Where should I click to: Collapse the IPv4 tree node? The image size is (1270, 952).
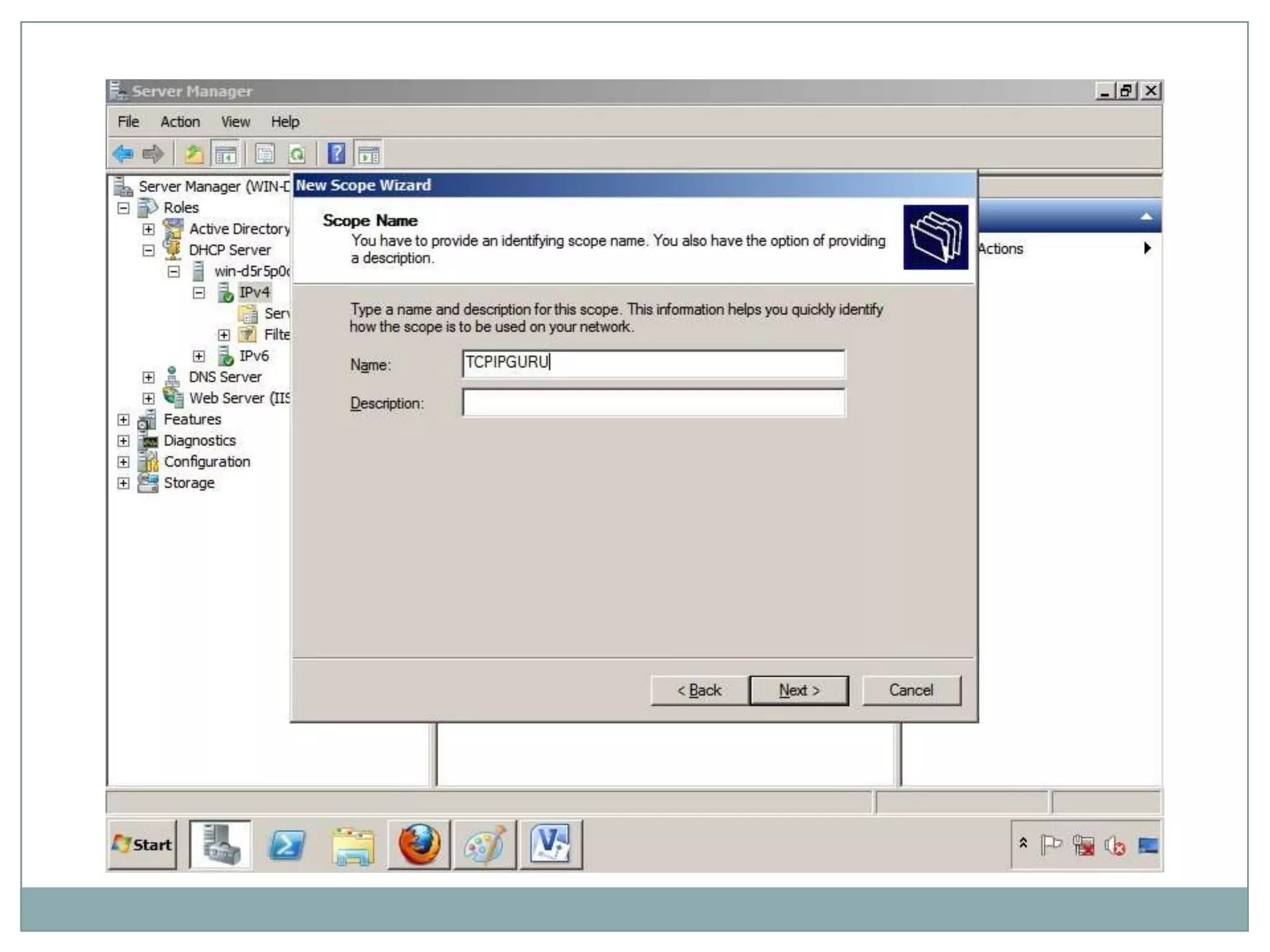[x=199, y=293]
